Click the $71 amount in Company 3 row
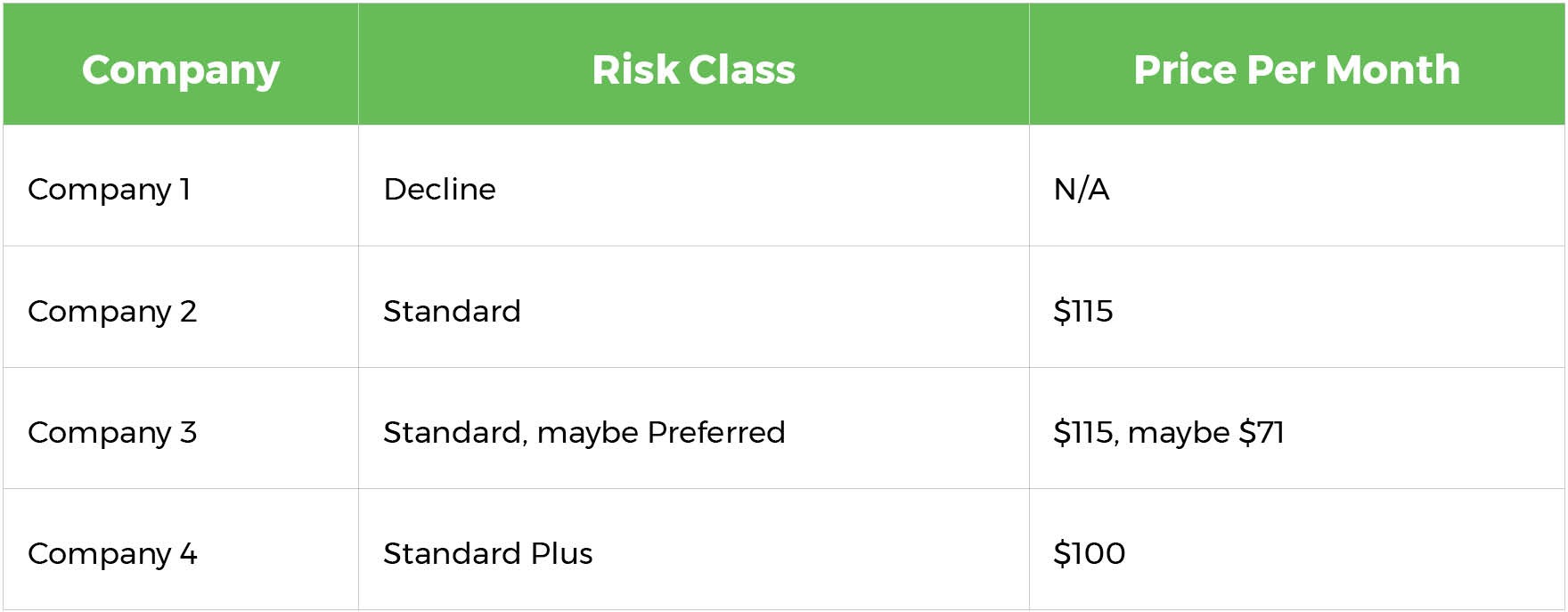1568x612 pixels. click(x=1262, y=432)
